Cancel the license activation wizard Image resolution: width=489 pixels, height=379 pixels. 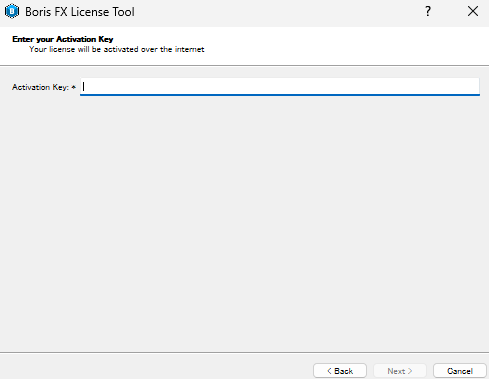click(x=460, y=371)
